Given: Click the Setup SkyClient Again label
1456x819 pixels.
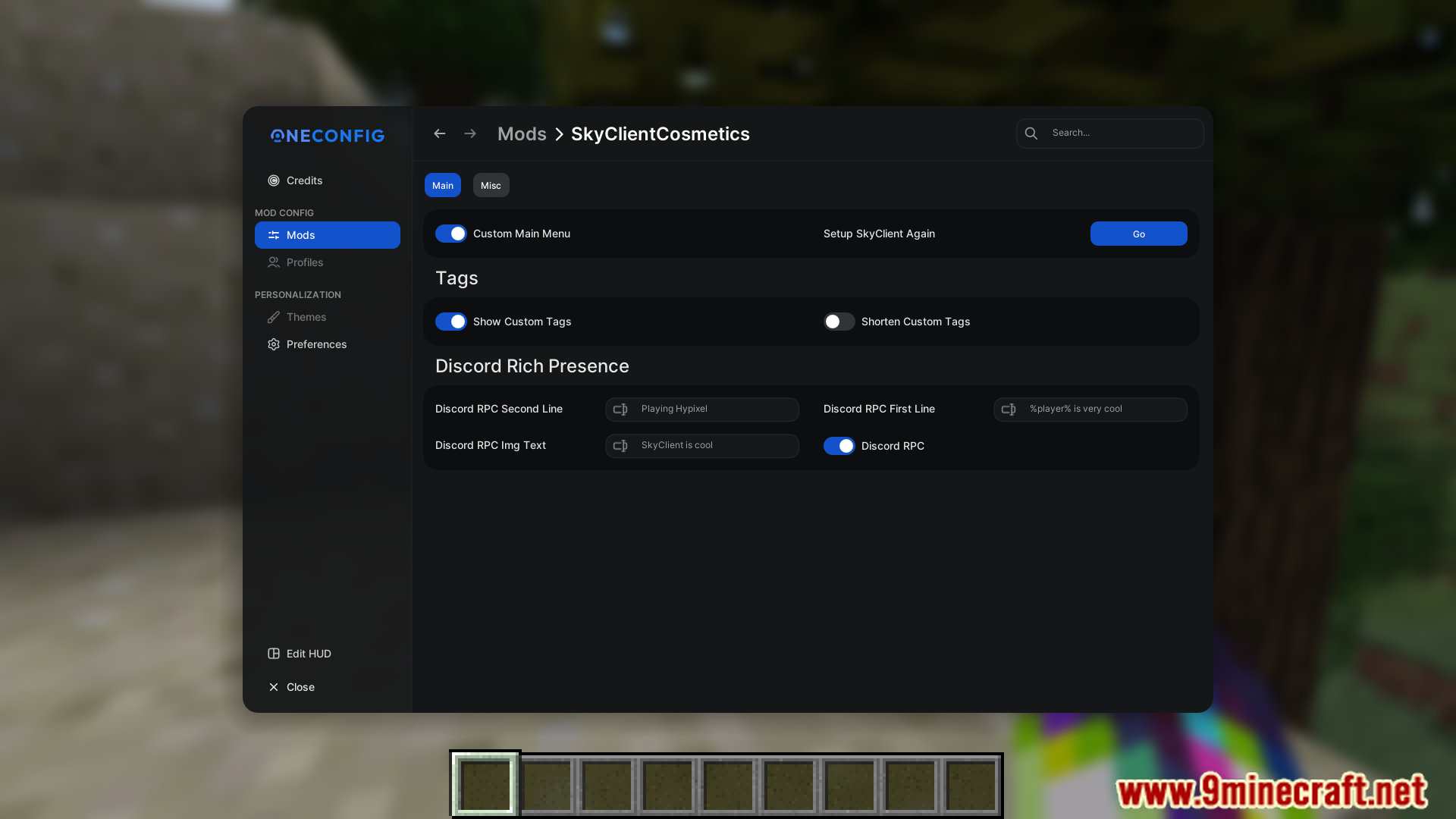Looking at the screenshot, I should click(x=879, y=234).
